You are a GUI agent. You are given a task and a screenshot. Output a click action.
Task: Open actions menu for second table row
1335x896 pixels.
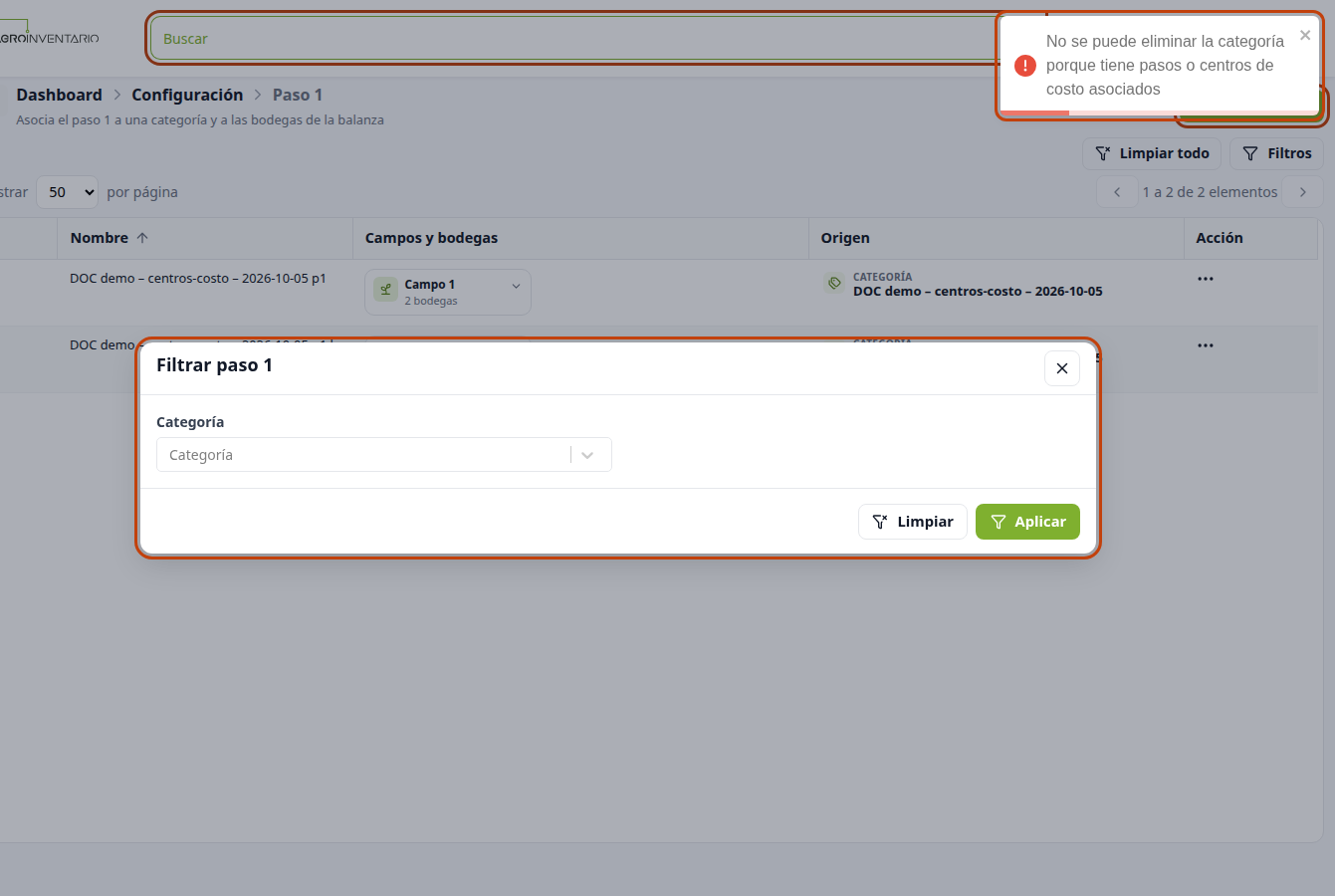[1206, 345]
